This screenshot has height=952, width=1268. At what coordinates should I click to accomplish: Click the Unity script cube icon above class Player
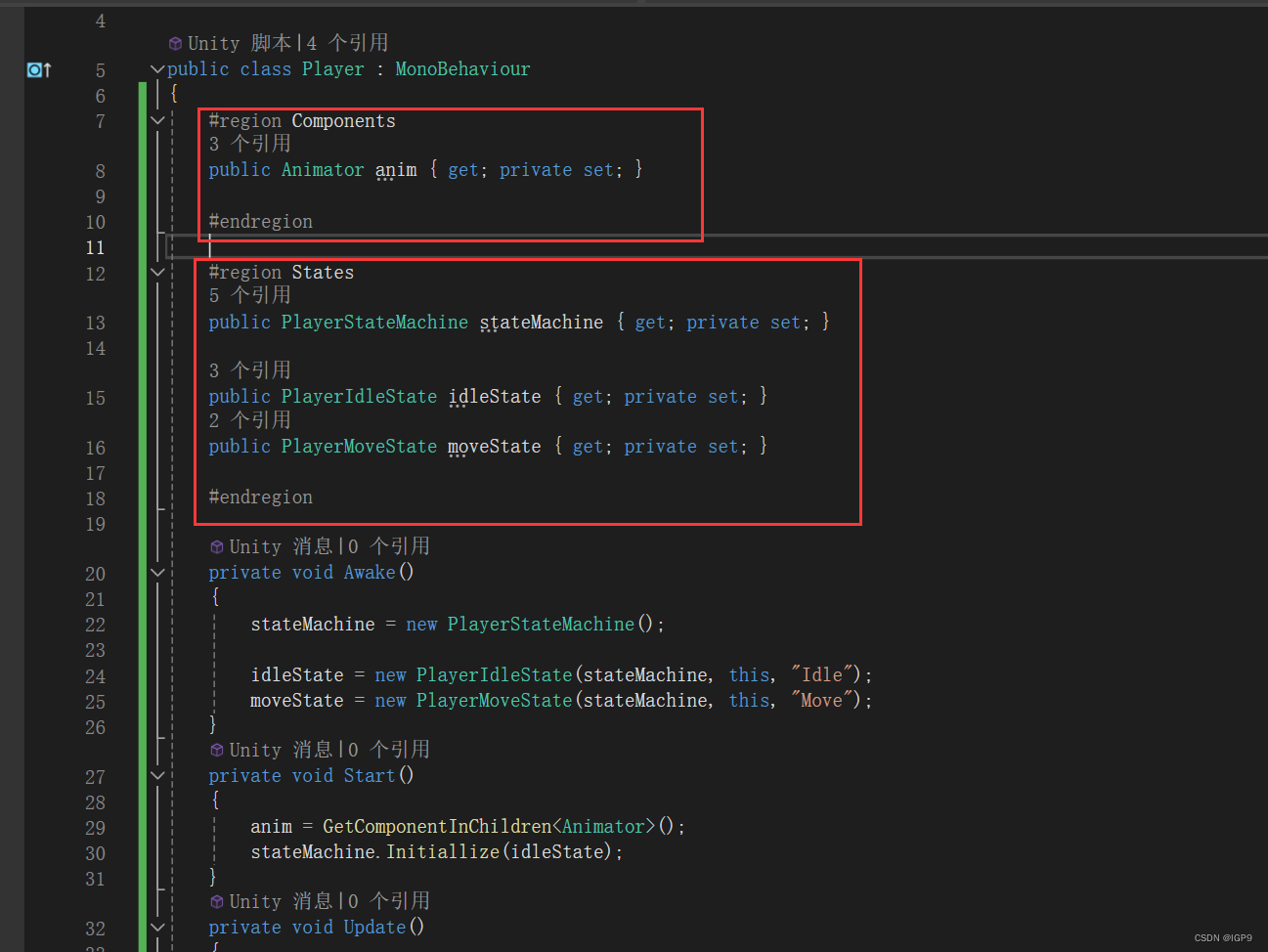click(x=175, y=43)
